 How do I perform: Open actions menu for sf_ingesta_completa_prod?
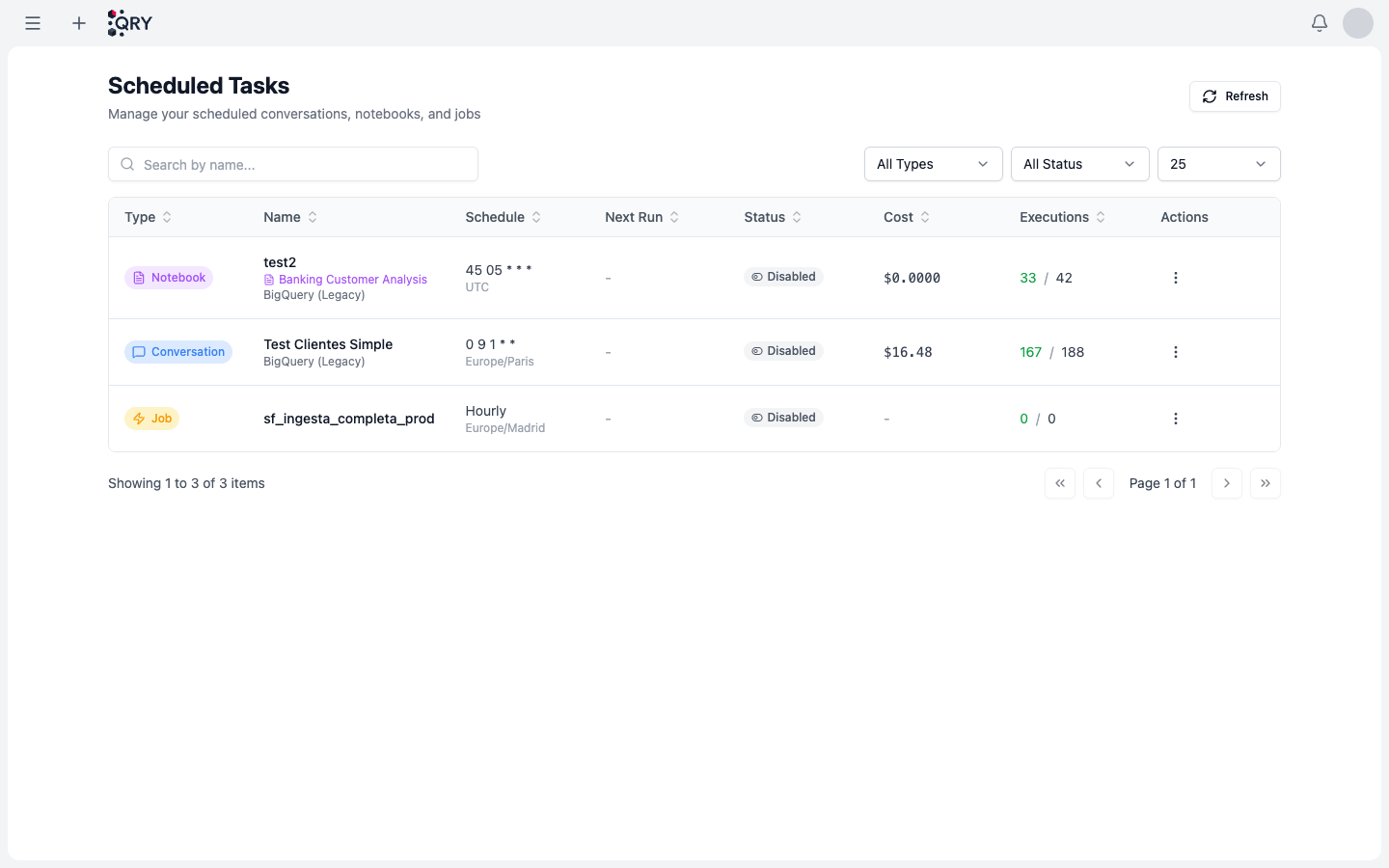[1175, 419]
